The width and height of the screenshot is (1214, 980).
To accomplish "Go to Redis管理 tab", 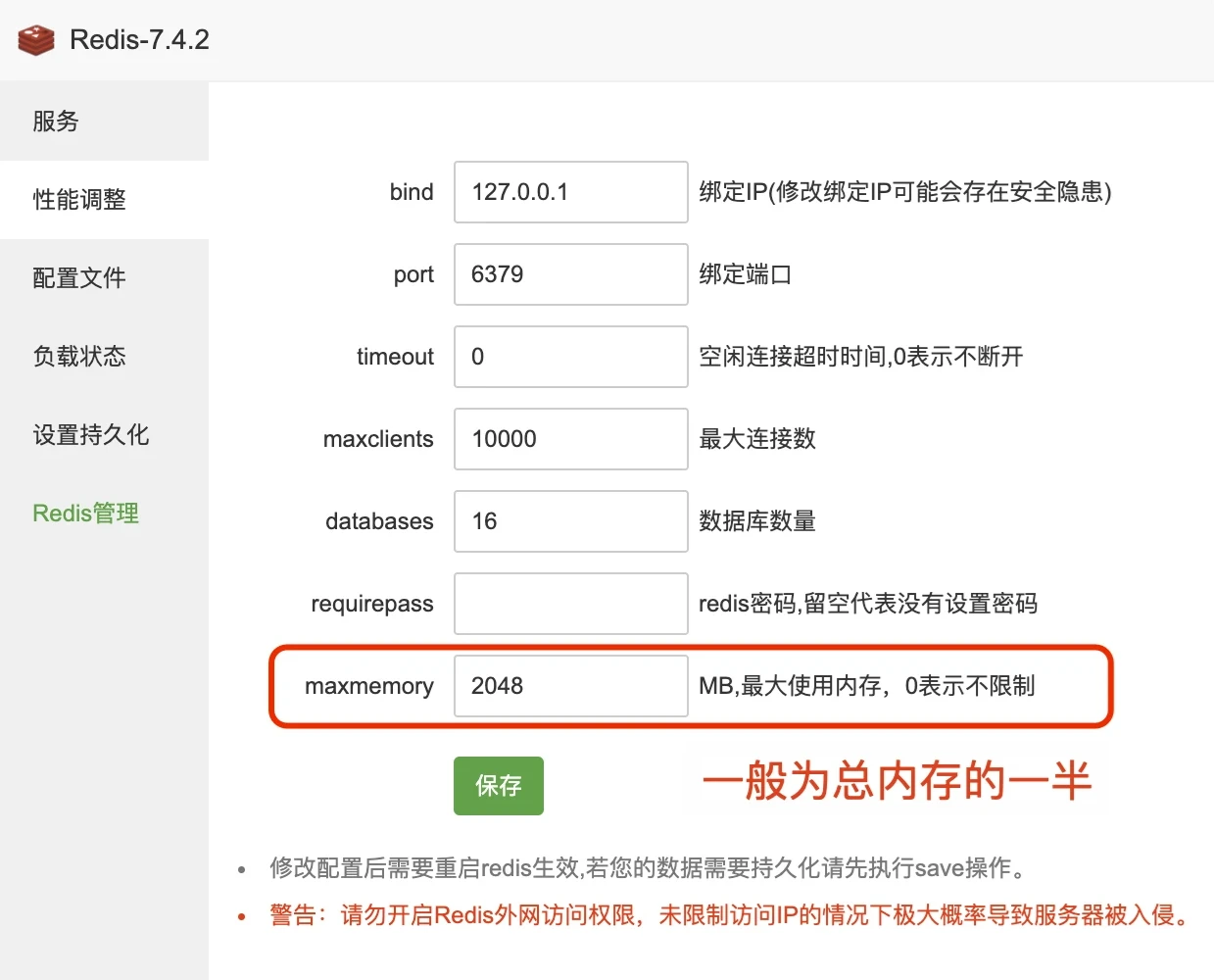I will [x=104, y=514].
